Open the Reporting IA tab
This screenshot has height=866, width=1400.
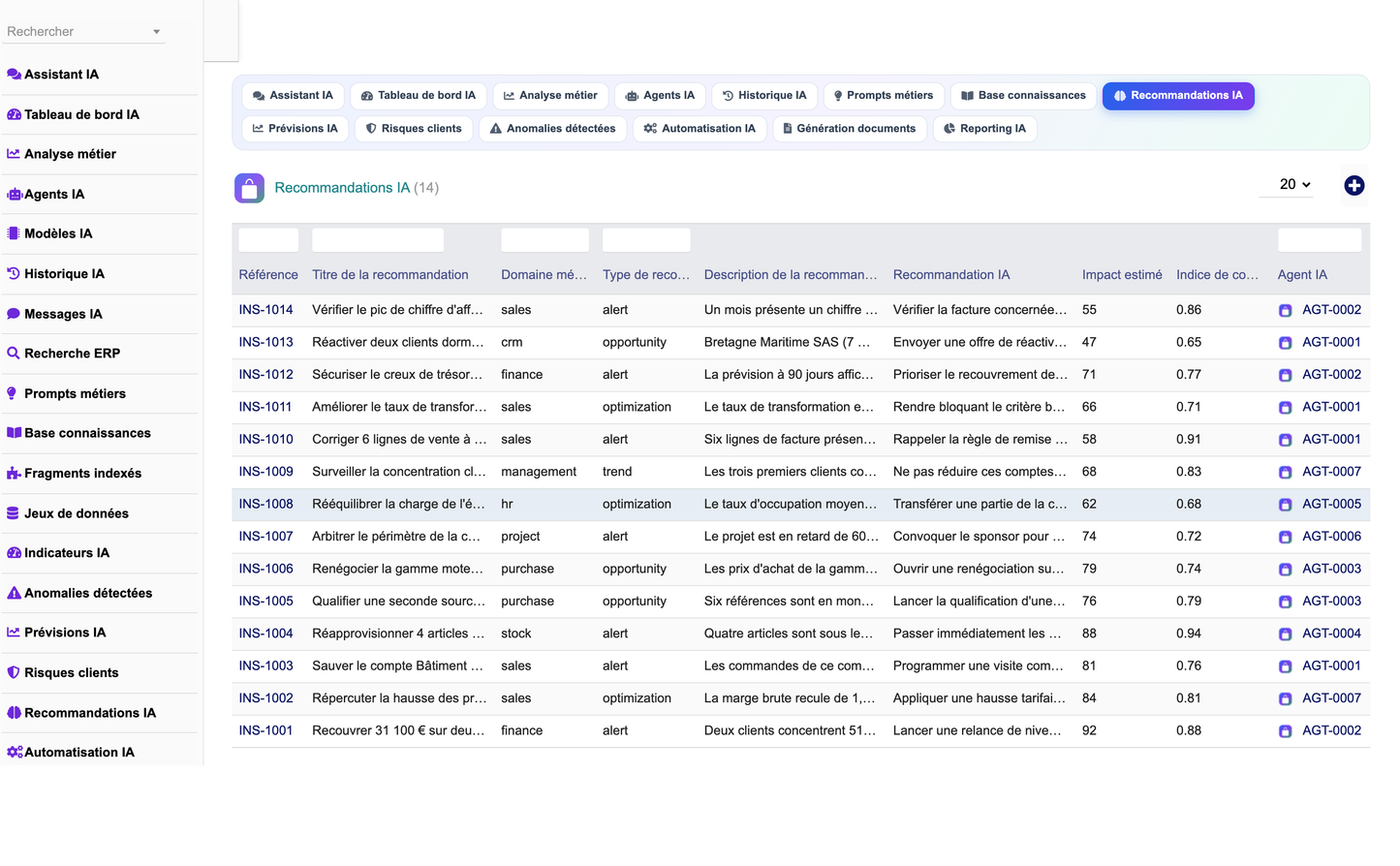pos(984,129)
